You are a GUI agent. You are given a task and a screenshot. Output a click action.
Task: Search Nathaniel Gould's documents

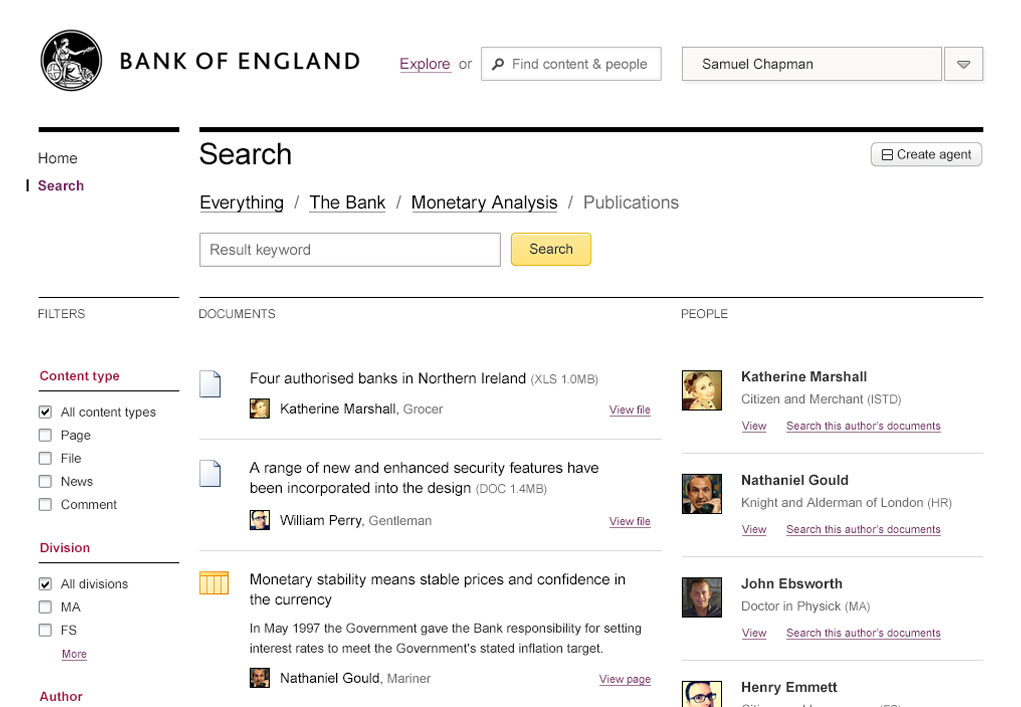[x=863, y=529]
